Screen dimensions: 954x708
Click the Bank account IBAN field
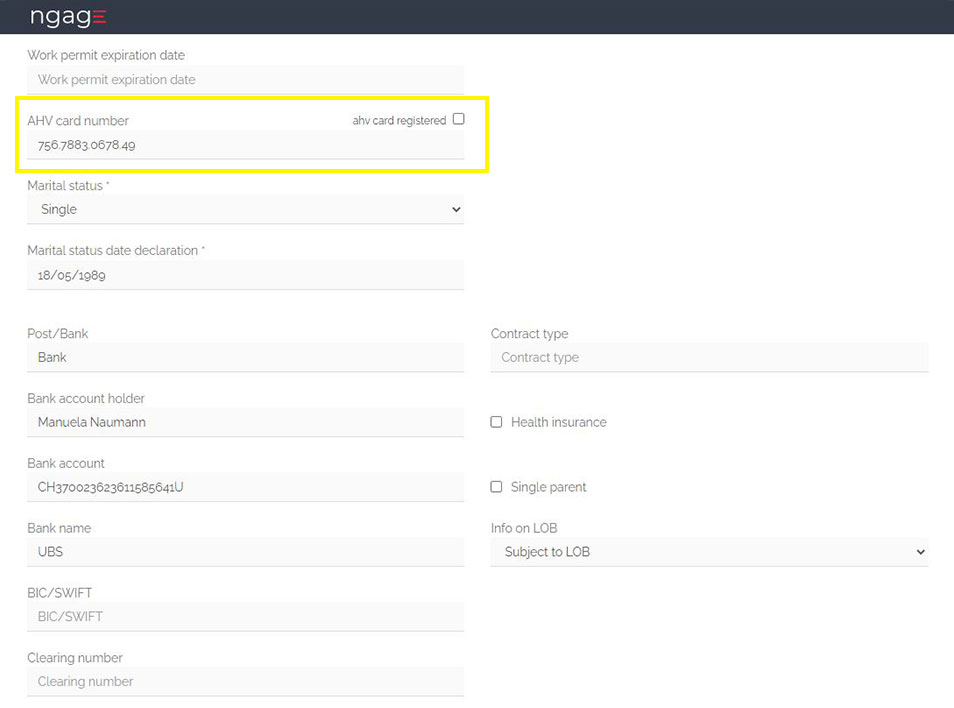(x=245, y=487)
